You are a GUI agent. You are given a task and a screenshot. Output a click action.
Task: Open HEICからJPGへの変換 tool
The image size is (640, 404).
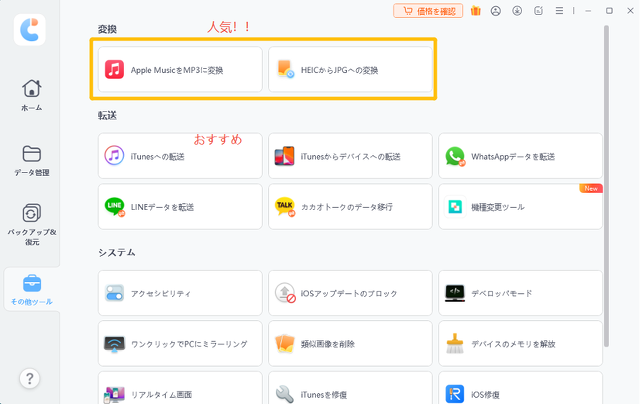[350, 69]
